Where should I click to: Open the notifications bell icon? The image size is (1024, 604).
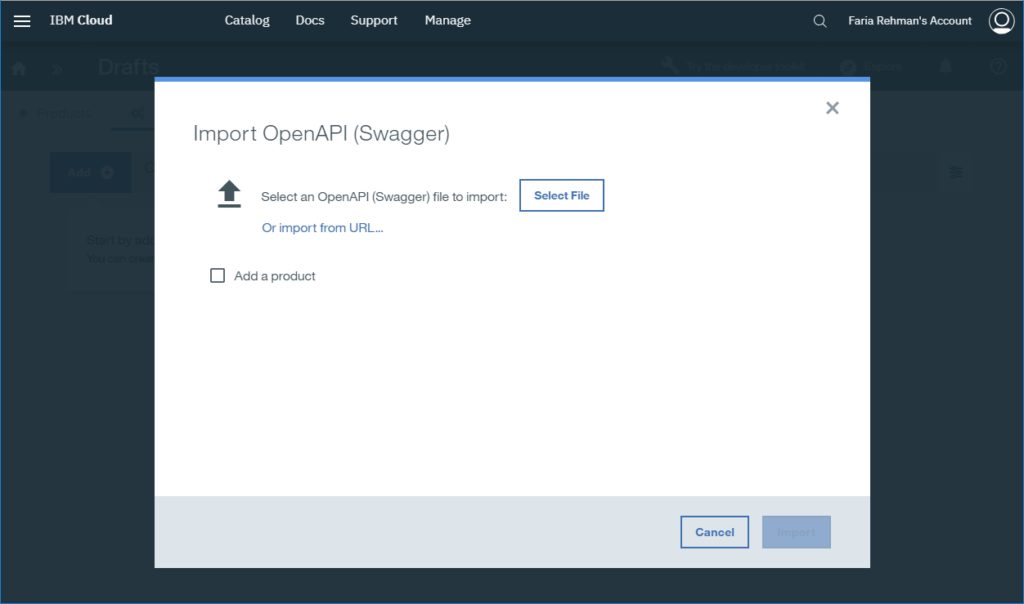pyautogui.click(x=945, y=66)
